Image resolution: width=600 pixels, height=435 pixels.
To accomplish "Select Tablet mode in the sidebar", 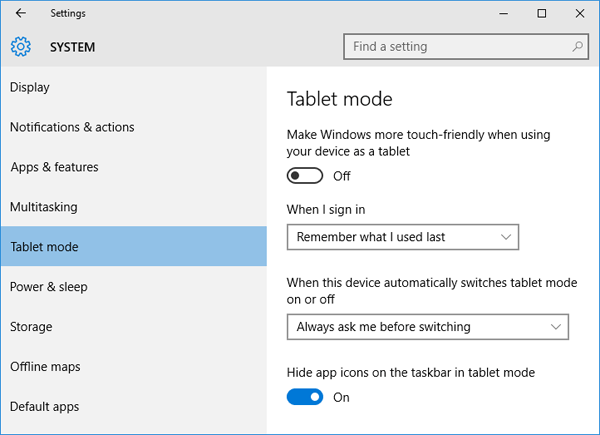I will (134, 246).
